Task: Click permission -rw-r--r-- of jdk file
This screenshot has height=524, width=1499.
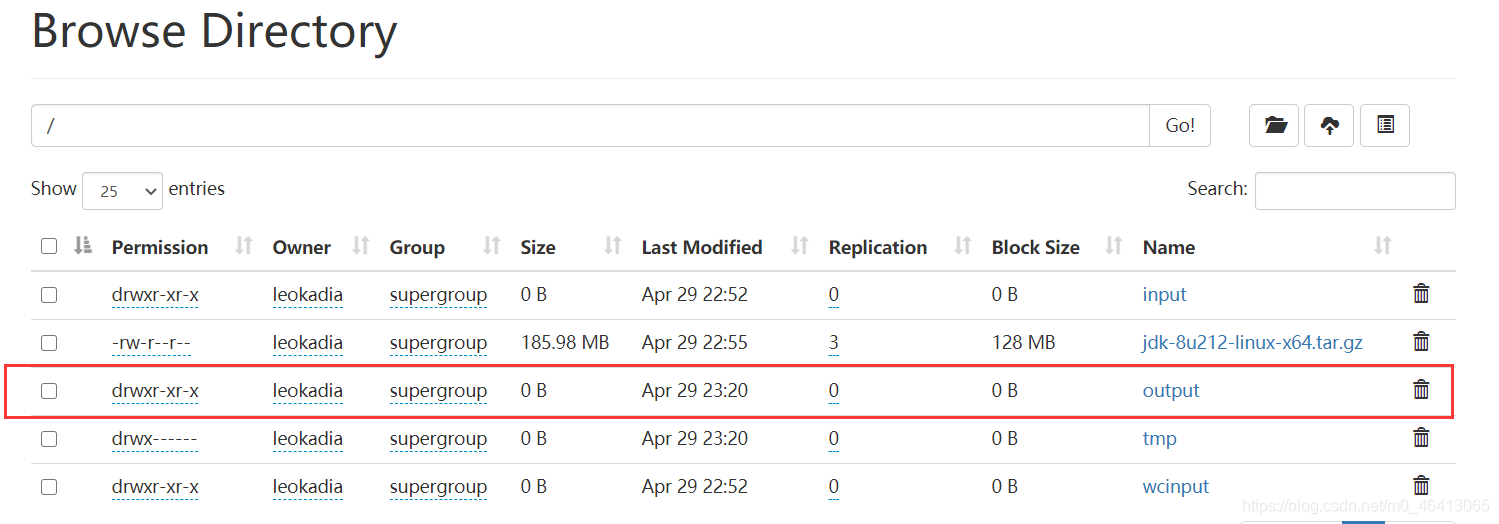Action: (x=151, y=342)
